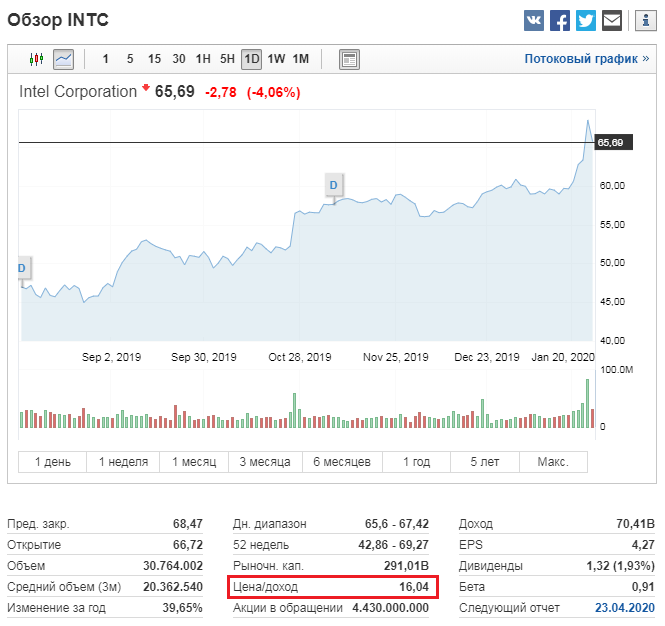This screenshot has height=626, width=665.
Task: Show the 6 месяцев range
Action: point(342,462)
